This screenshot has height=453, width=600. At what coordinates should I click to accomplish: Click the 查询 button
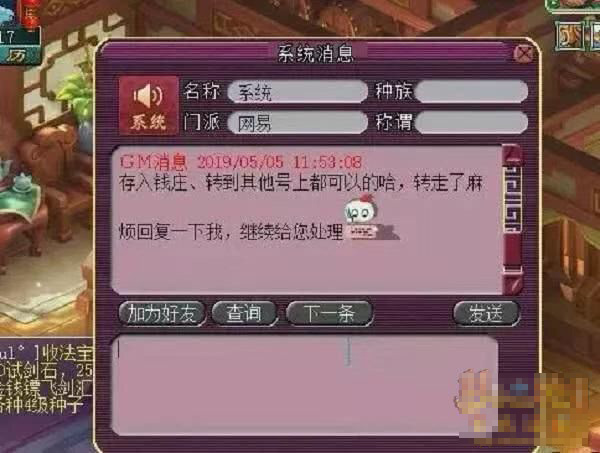[x=244, y=314]
